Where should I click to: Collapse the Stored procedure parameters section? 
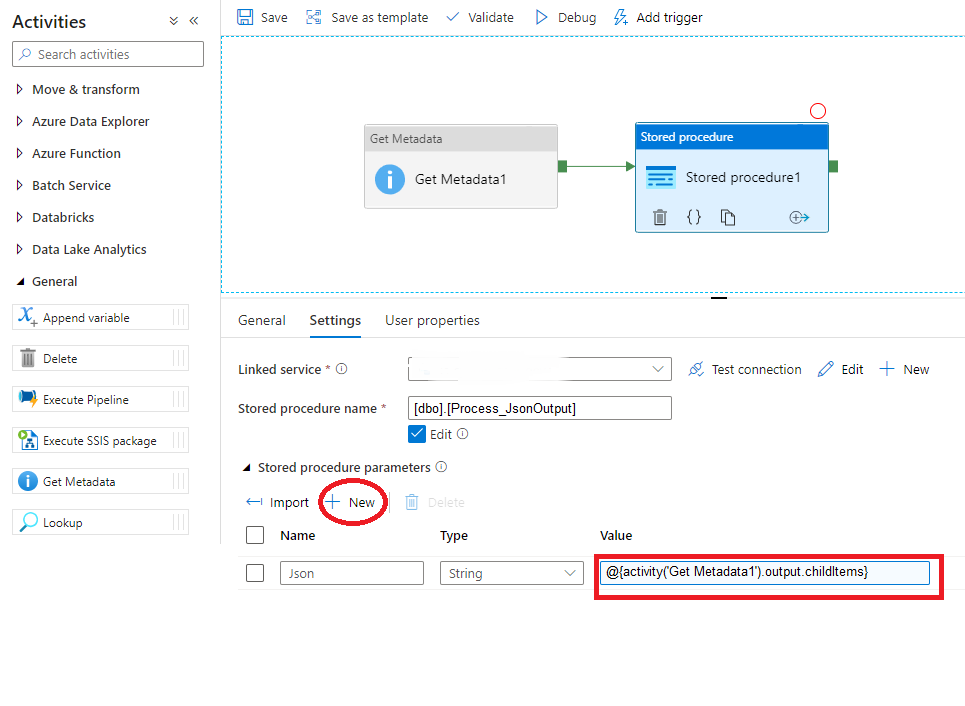click(246, 468)
